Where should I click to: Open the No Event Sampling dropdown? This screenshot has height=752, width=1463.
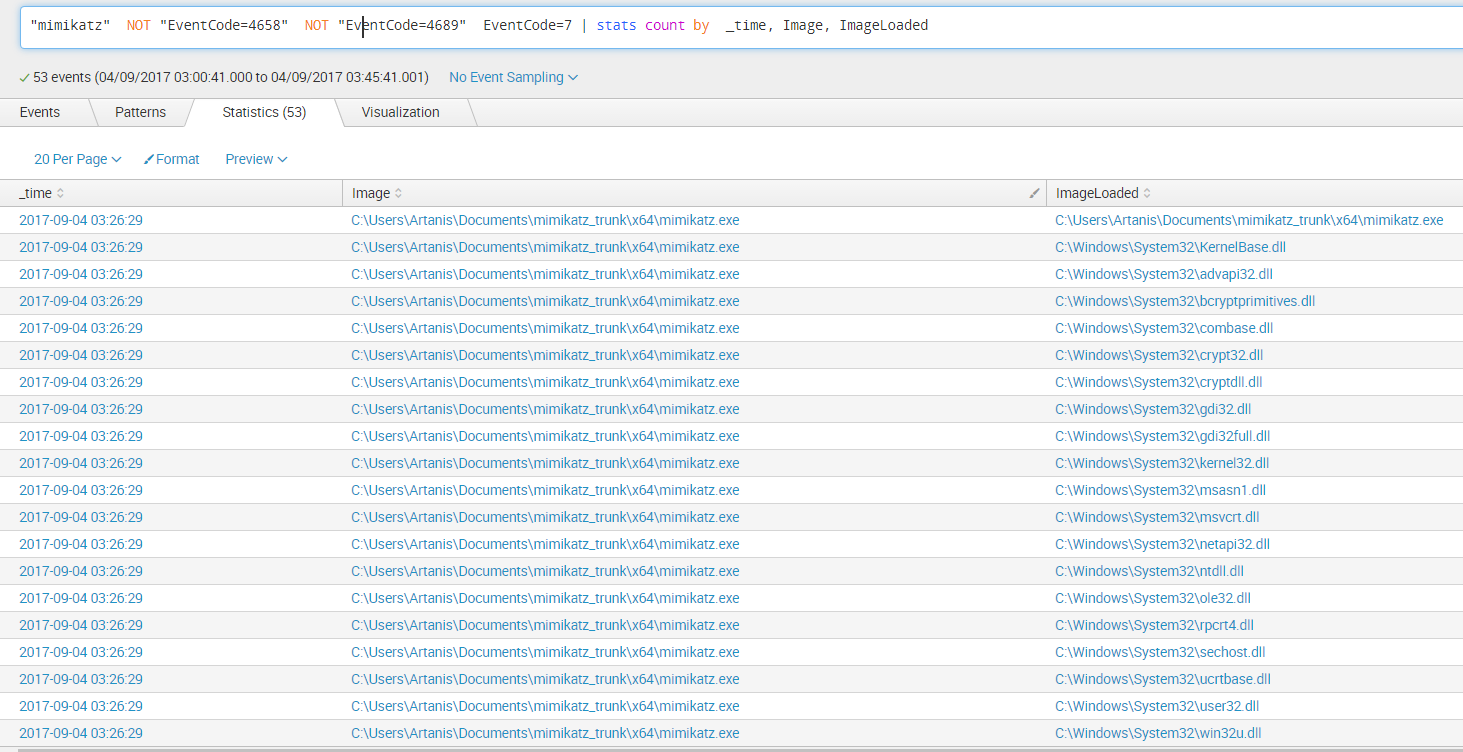(x=513, y=77)
